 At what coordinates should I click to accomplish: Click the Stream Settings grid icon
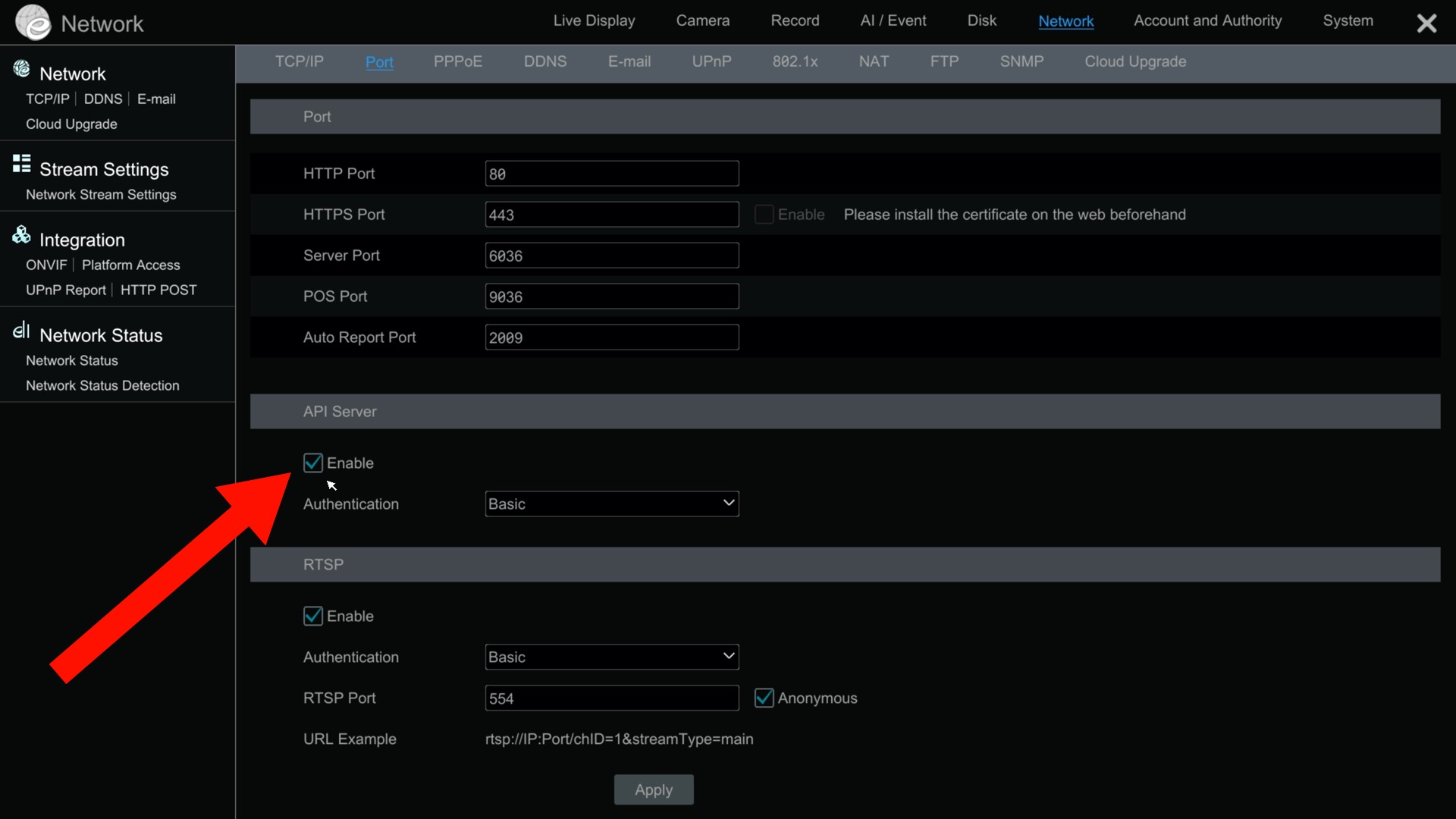[x=21, y=164]
